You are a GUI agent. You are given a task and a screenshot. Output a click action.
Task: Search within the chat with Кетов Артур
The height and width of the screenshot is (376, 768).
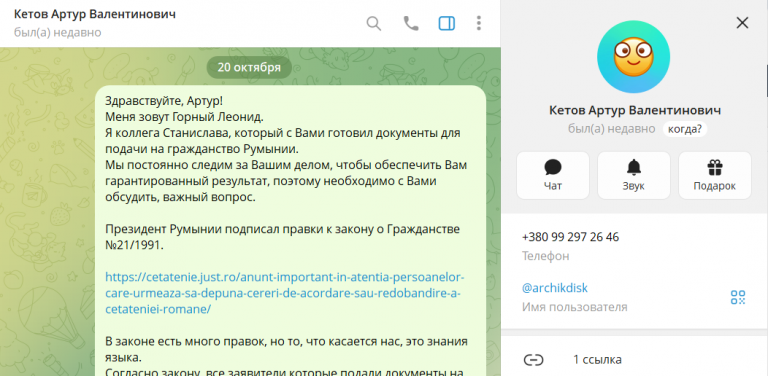pos(374,24)
